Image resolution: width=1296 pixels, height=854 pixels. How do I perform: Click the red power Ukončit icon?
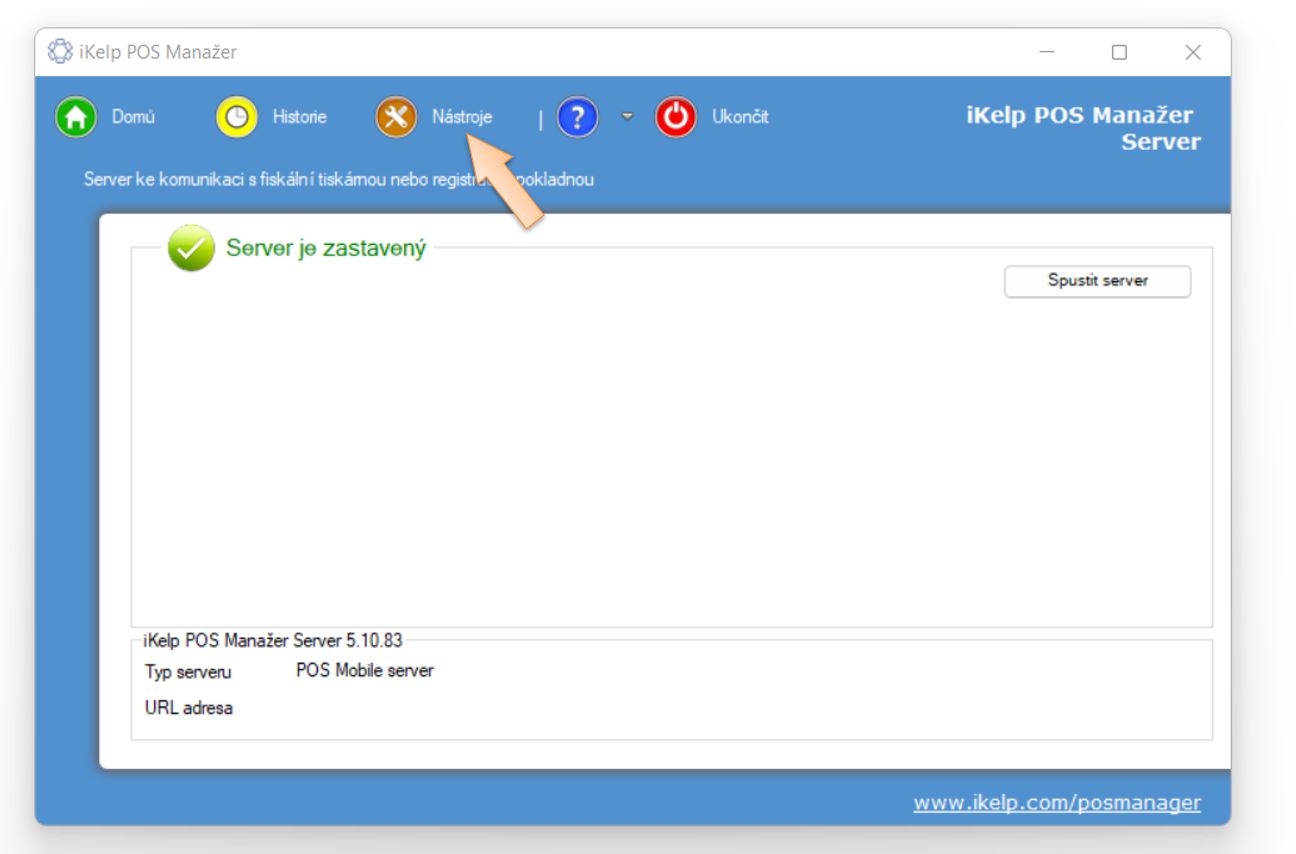pyautogui.click(x=676, y=117)
